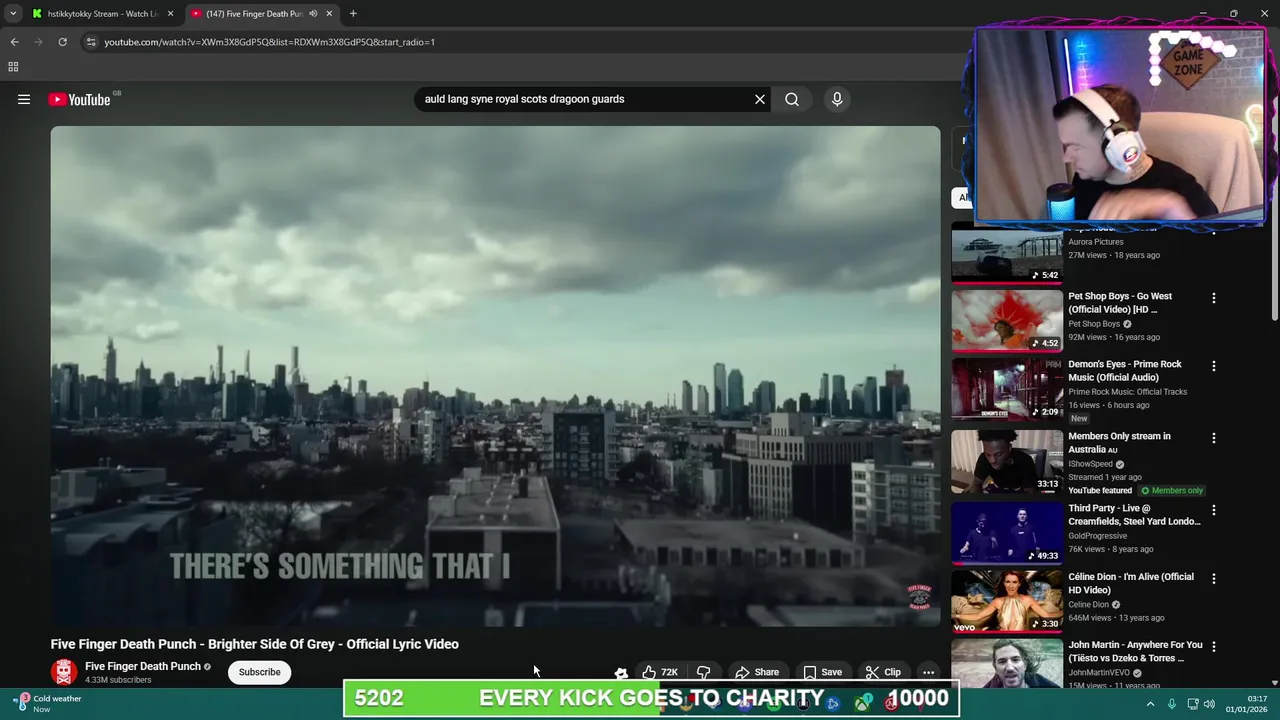This screenshot has width=1280, height=720.
Task: Reload the page with the refresh icon
Action: 62,42
